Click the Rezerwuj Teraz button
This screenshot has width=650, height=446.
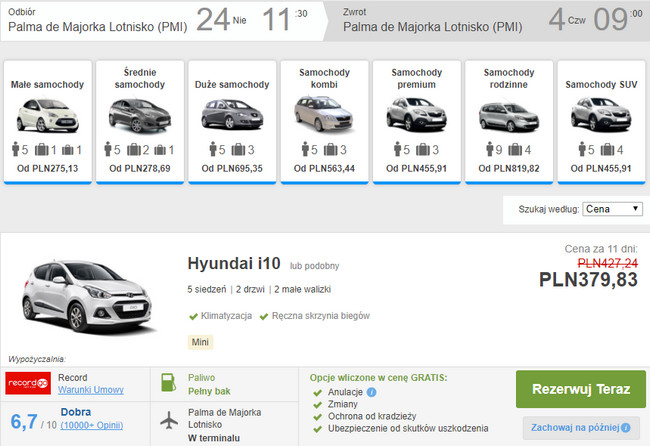[581, 389]
